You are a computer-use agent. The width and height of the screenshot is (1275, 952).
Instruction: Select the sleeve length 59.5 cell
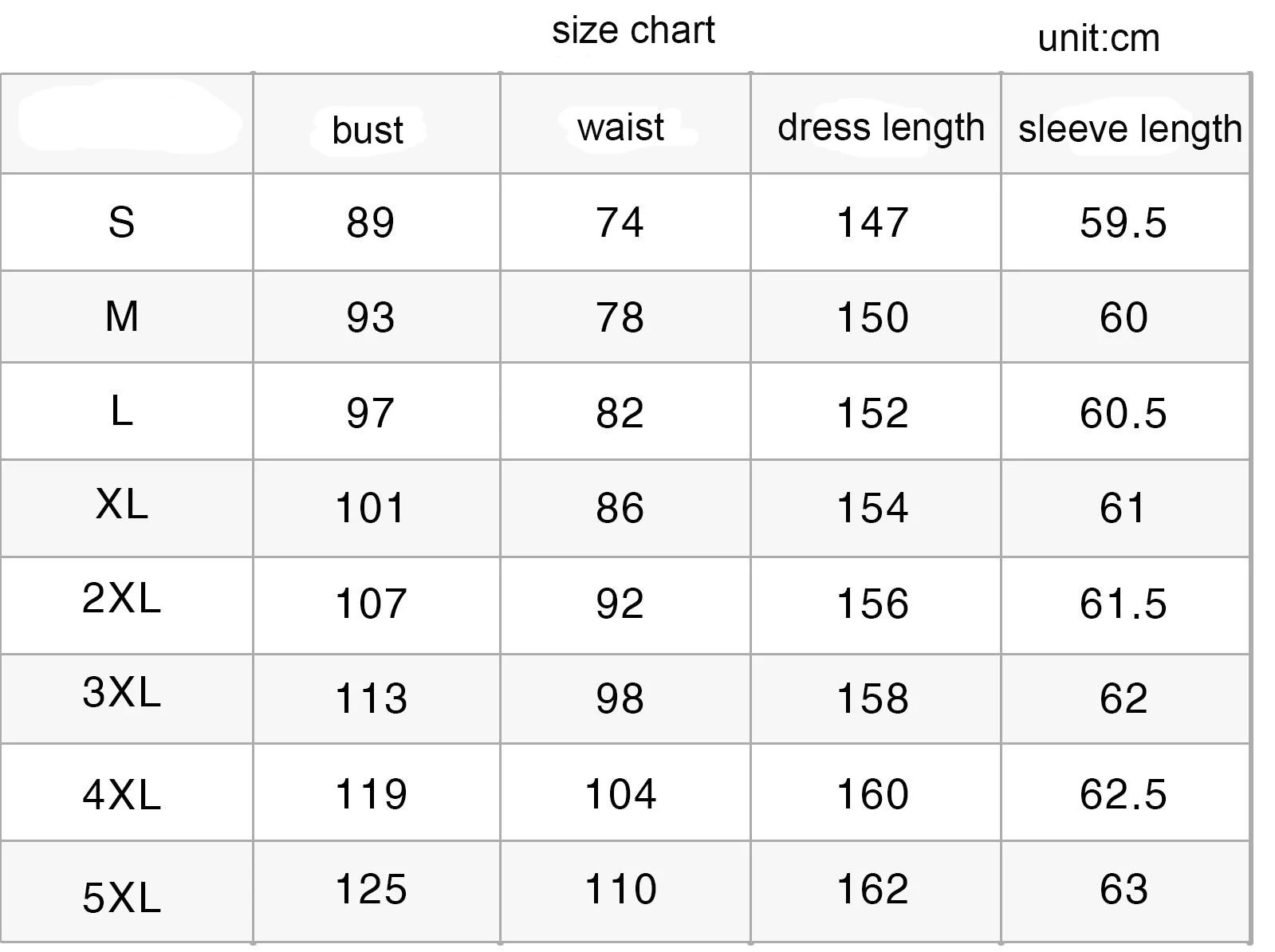coord(1123,222)
